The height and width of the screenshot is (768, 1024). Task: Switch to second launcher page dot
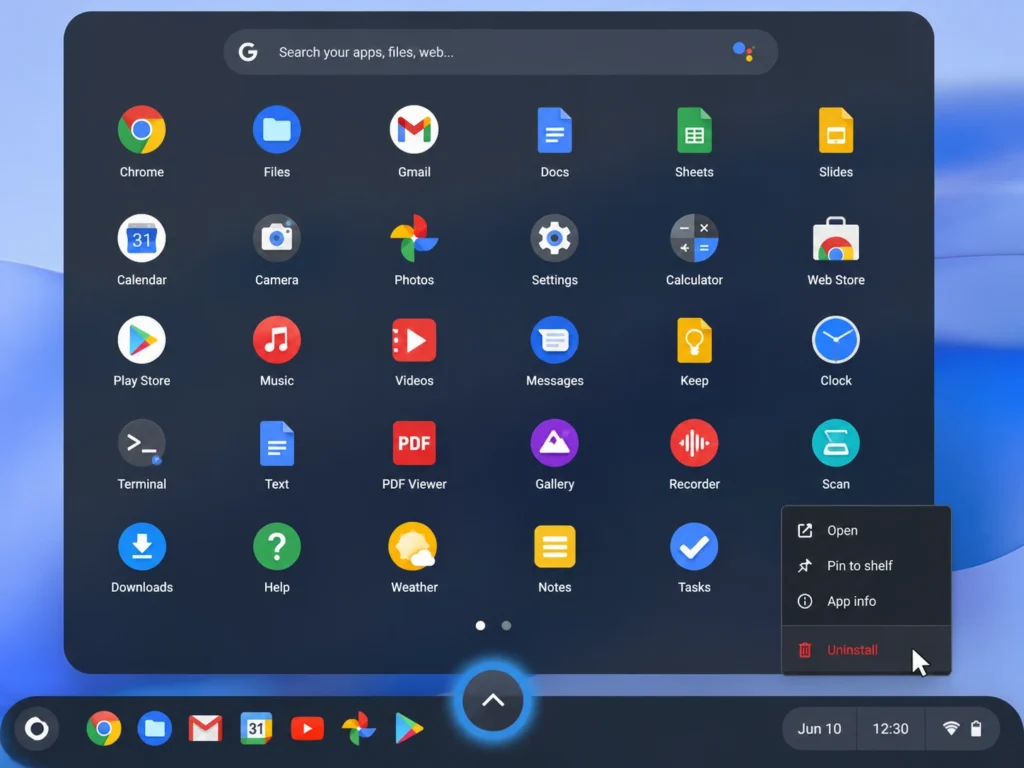[x=506, y=626]
